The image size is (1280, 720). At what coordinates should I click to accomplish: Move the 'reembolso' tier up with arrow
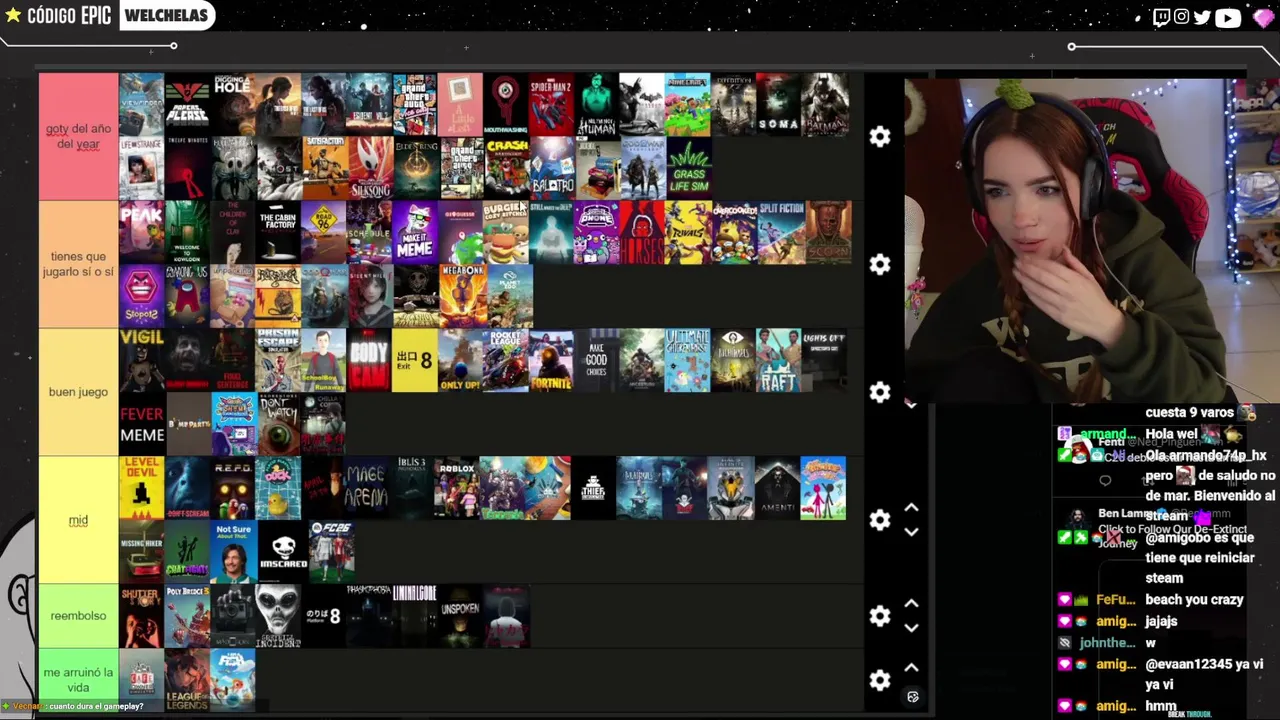911,604
